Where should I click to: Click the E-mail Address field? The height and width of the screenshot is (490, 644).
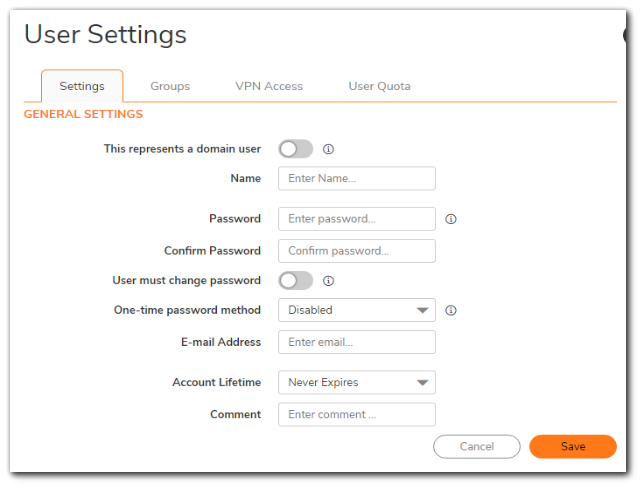356,342
